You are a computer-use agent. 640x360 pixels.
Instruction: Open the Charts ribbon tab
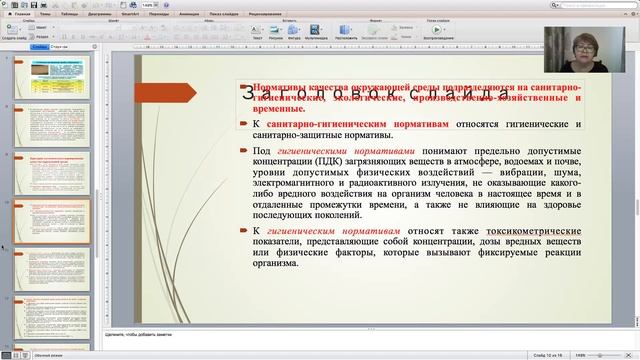click(99, 14)
